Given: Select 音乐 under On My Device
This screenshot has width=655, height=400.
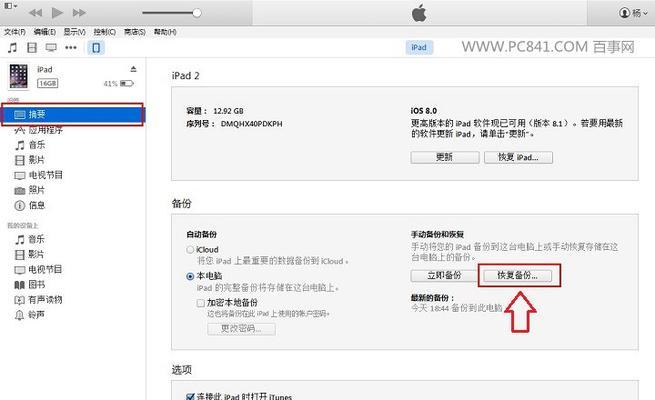Looking at the screenshot, I should tap(37, 239).
